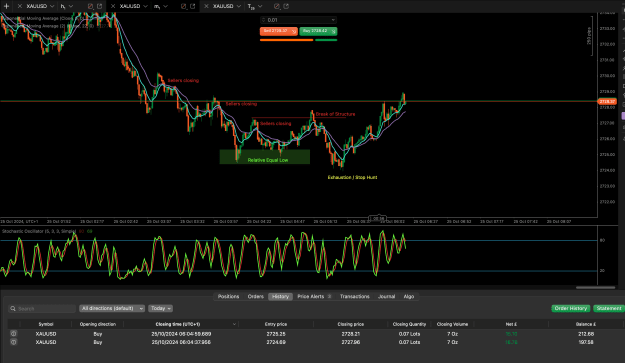625x363 pixels.
Task: Select the XAUUSD m1 chart tab
Action: 130,6
